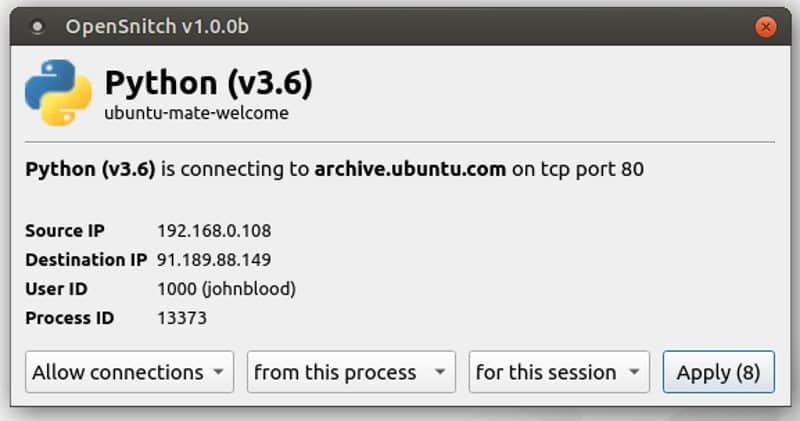Click the window menu icon in title bar
This screenshot has width=800, height=421.
point(37,27)
